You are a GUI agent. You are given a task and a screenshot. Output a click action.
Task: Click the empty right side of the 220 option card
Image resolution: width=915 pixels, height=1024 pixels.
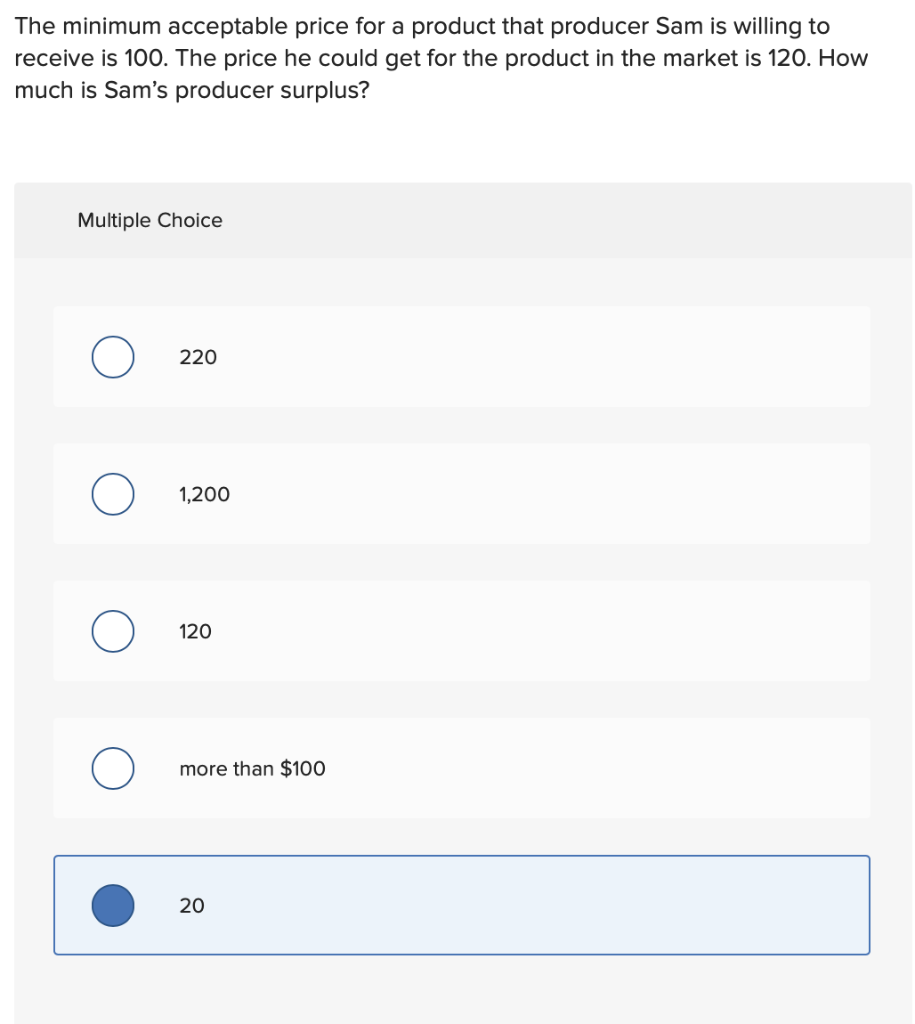(588, 357)
